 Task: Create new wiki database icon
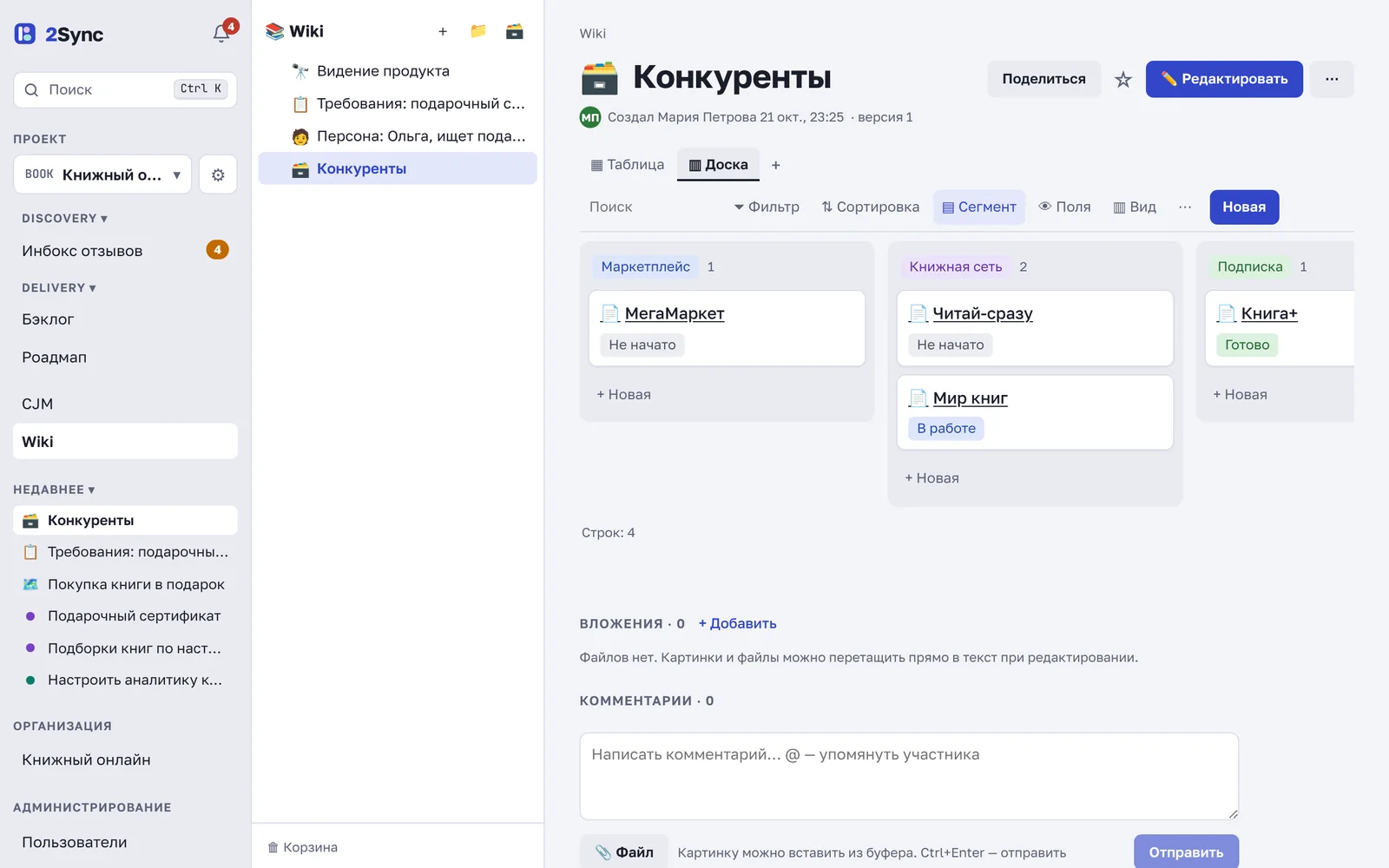pos(515,31)
